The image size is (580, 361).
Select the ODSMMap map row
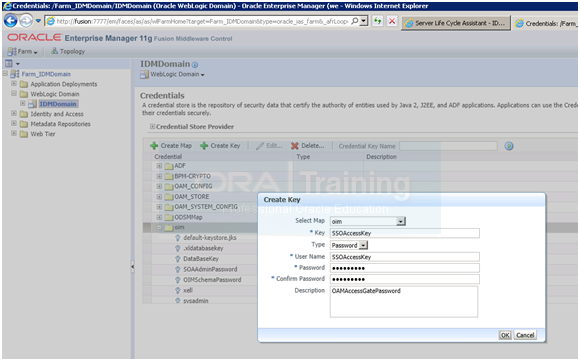[188, 217]
